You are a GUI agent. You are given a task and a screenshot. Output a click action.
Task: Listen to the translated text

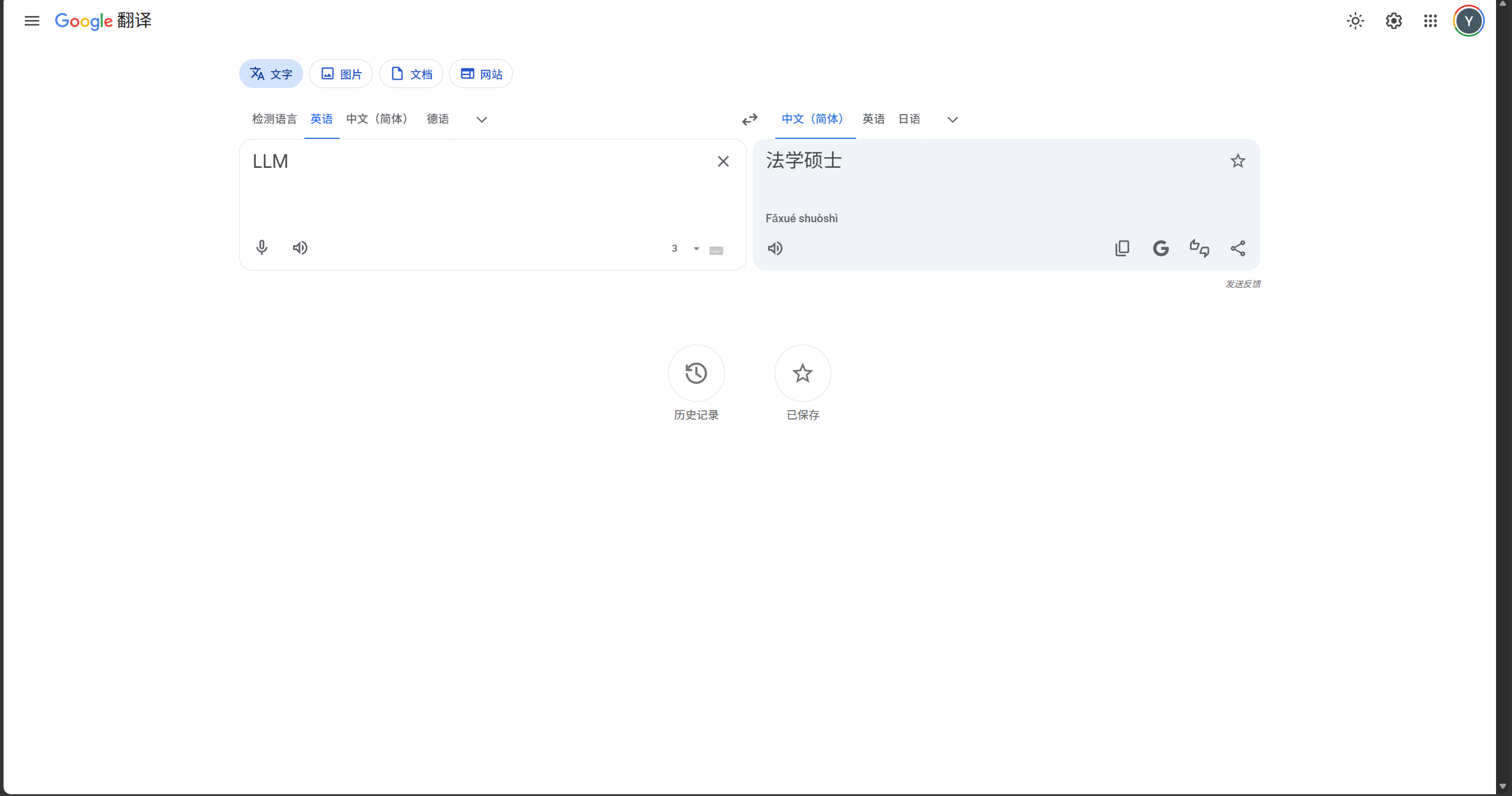(x=775, y=248)
